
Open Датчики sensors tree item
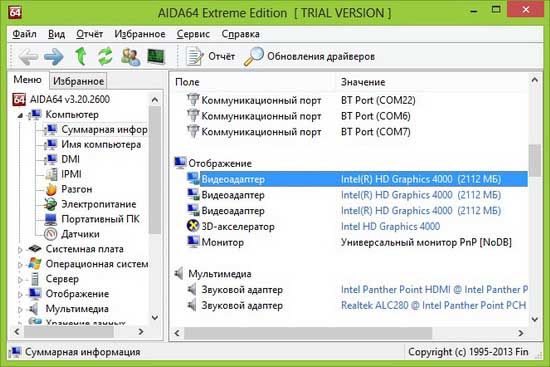coord(80,234)
